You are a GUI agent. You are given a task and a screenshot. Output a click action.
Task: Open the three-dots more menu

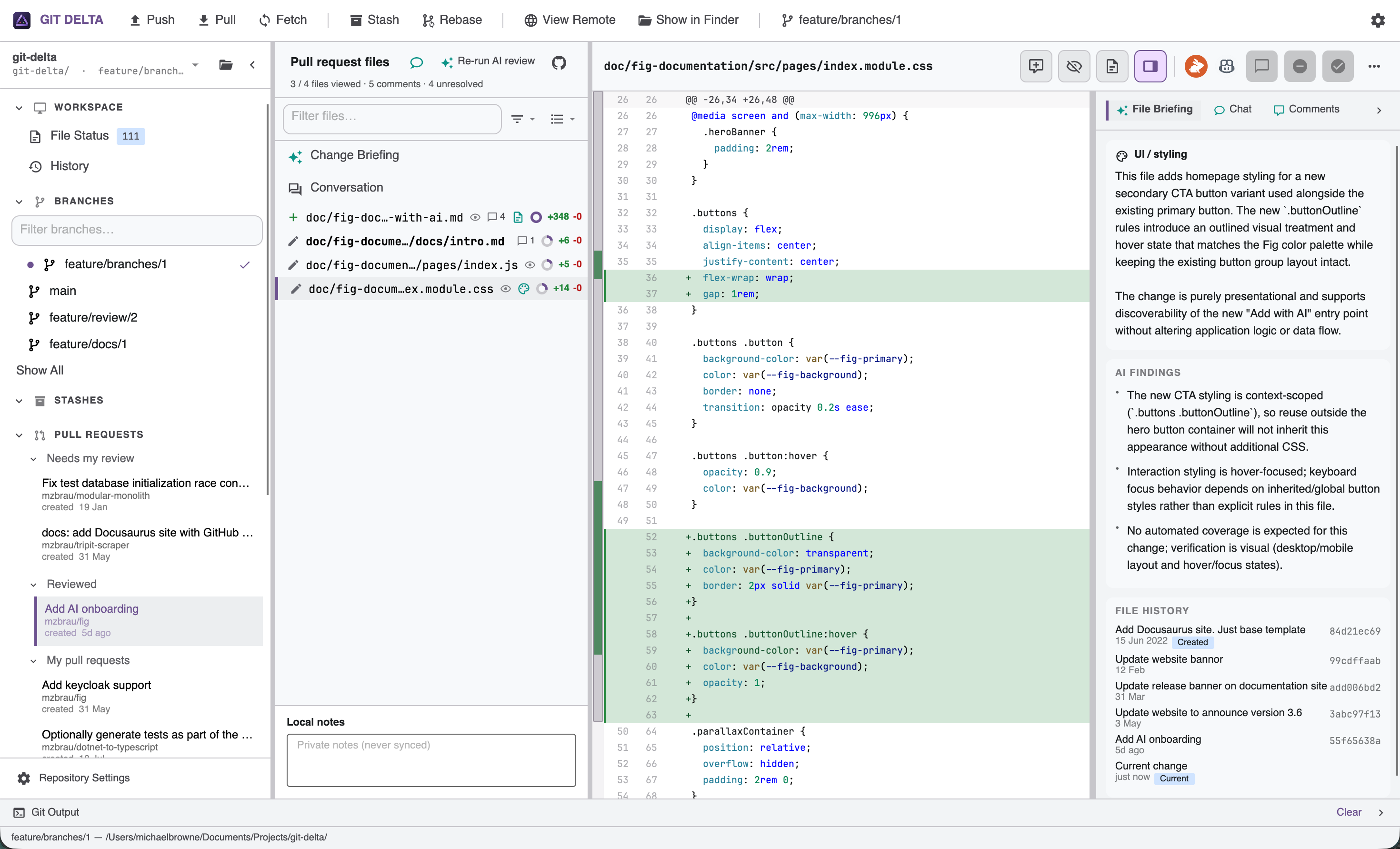1374,67
